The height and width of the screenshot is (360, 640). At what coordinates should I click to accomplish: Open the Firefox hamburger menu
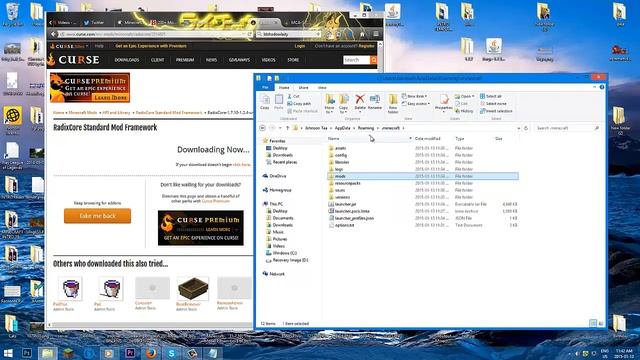click(x=376, y=34)
